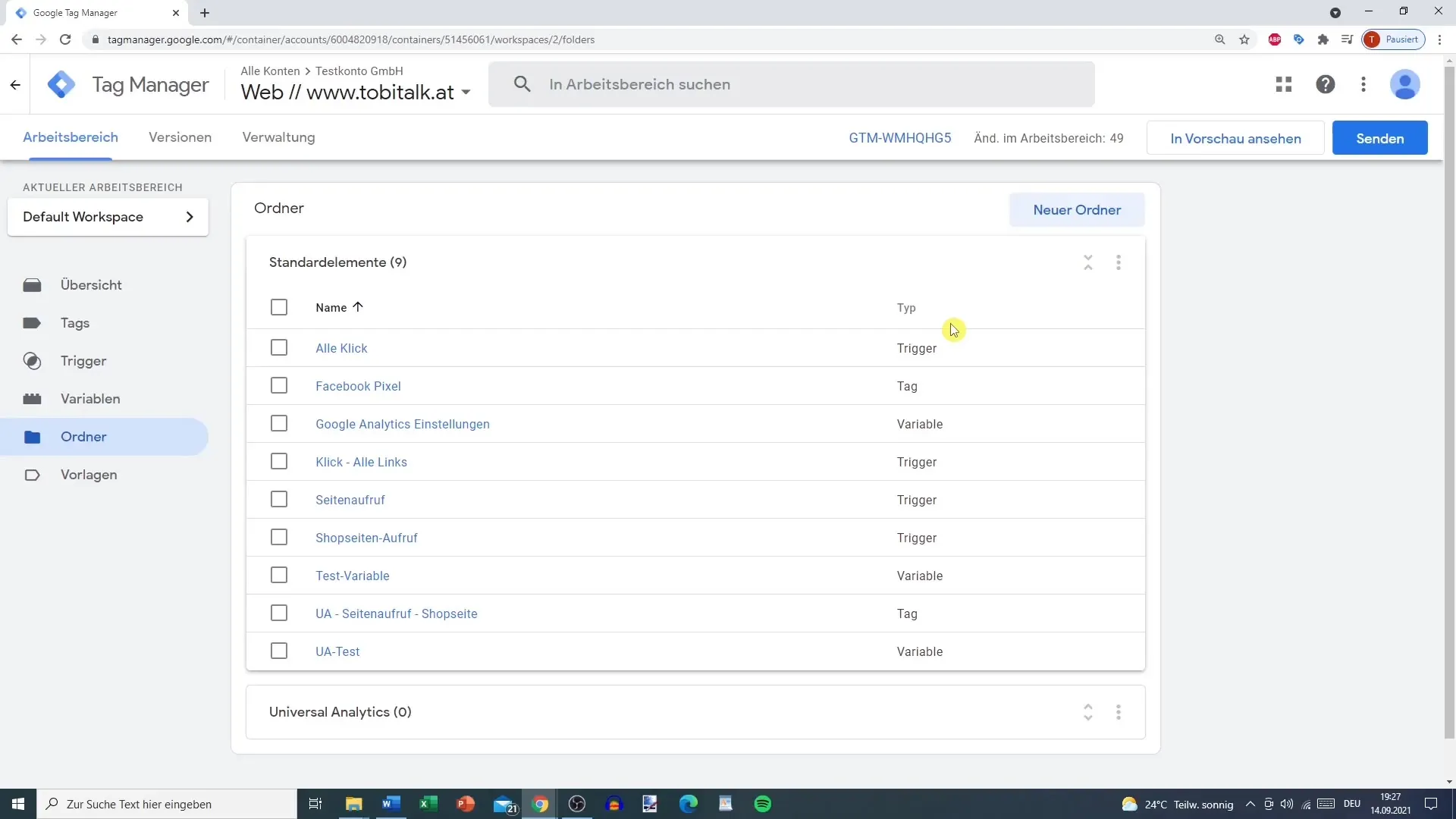
Task: Click Neuer Ordner button
Action: [1077, 209]
